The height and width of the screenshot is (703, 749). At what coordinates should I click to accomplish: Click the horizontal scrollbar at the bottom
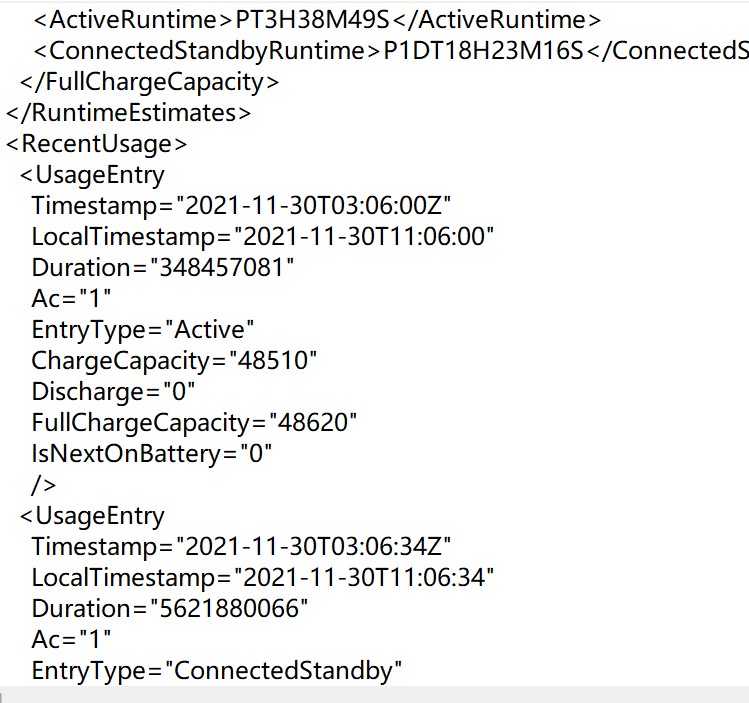coord(374,694)
